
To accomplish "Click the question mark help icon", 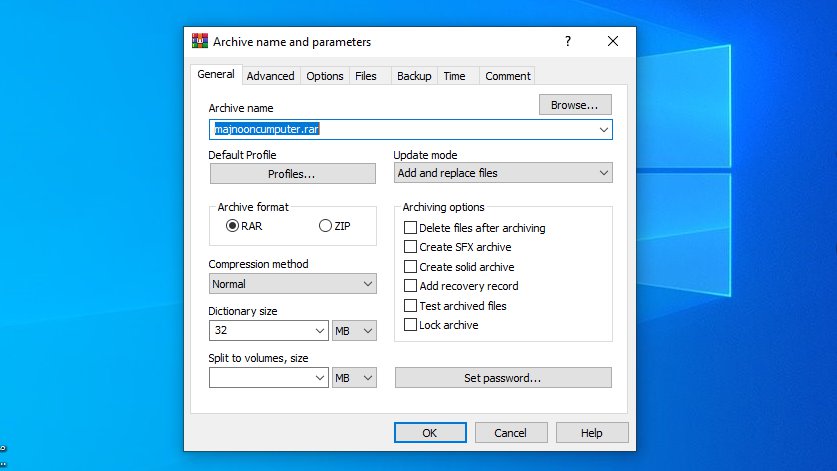I will pos(568,42).
